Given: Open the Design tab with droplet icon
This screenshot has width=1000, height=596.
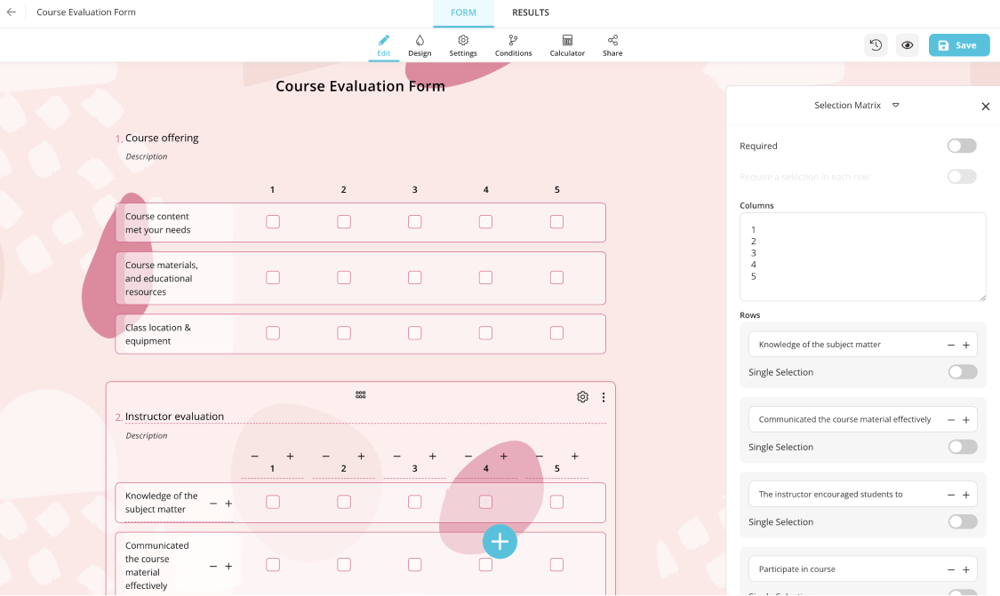Looking at the screenshot, I should tap(419, 45).
